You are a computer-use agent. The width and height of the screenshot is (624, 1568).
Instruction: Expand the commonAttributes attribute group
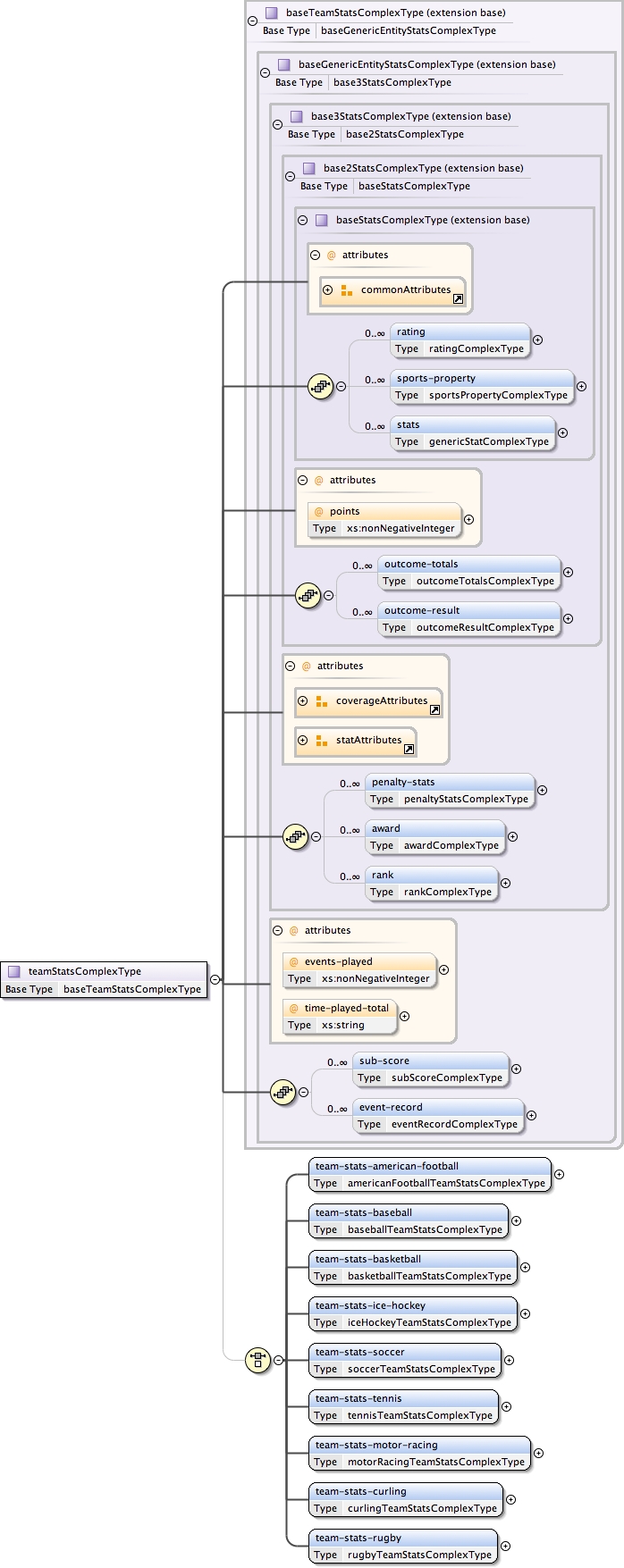coord(328,290)
